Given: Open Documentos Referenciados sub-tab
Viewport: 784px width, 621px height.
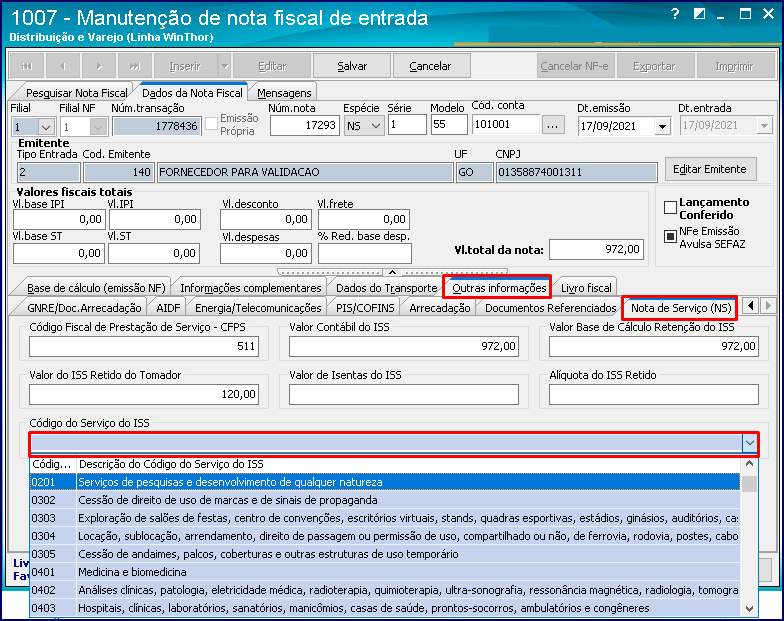Looking at the screenshot, I should tap(550, 308).
